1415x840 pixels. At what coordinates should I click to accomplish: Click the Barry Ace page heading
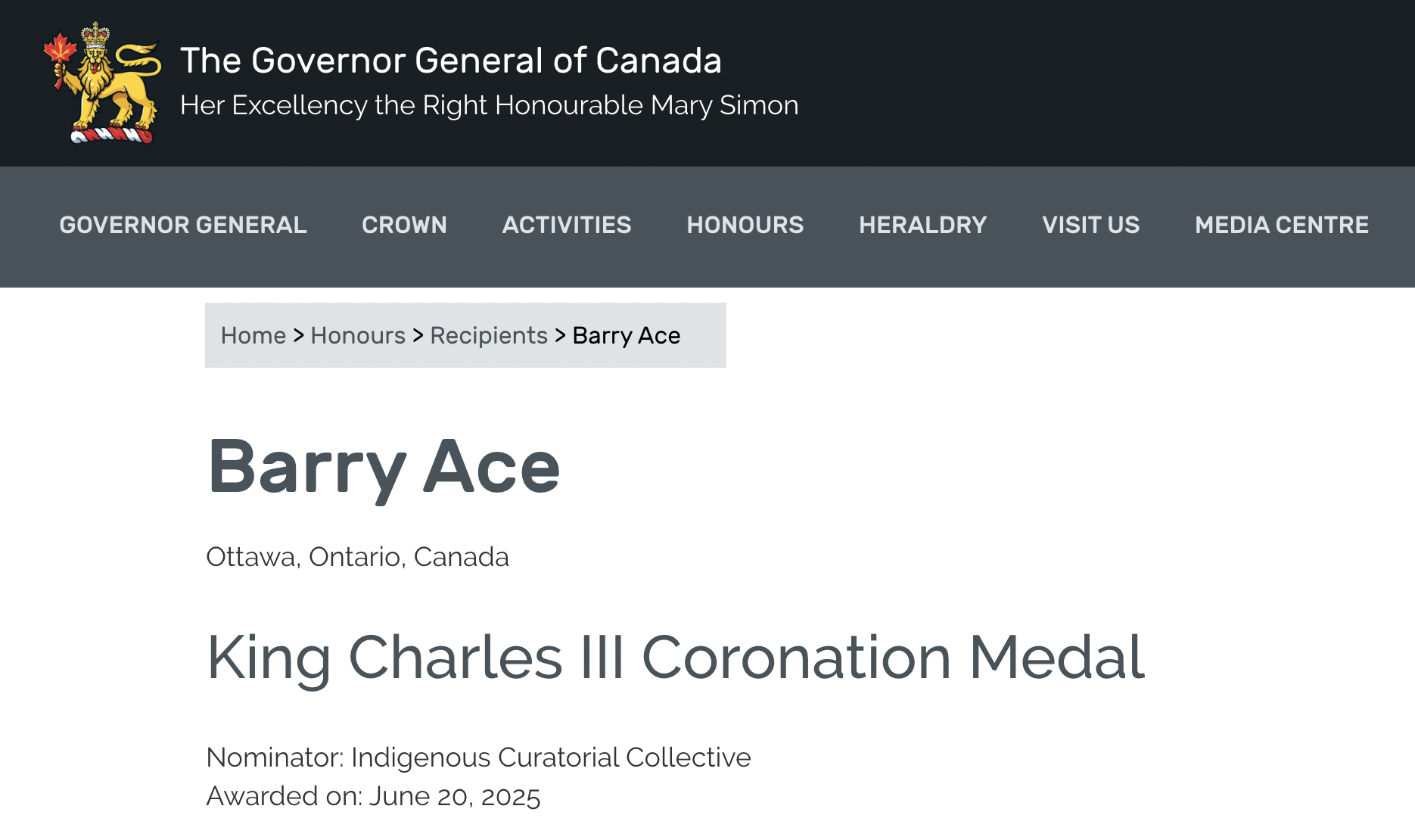pos(384,467)
